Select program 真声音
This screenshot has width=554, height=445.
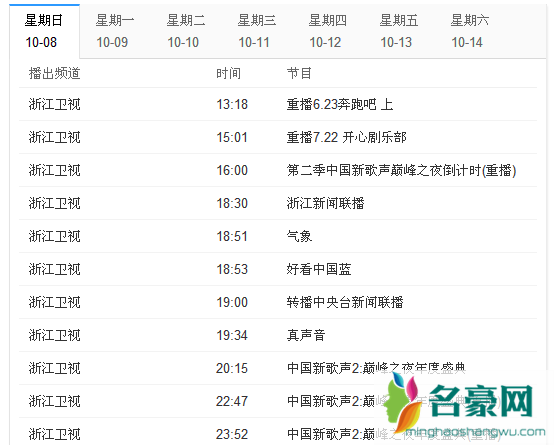(x=306, y=335)
